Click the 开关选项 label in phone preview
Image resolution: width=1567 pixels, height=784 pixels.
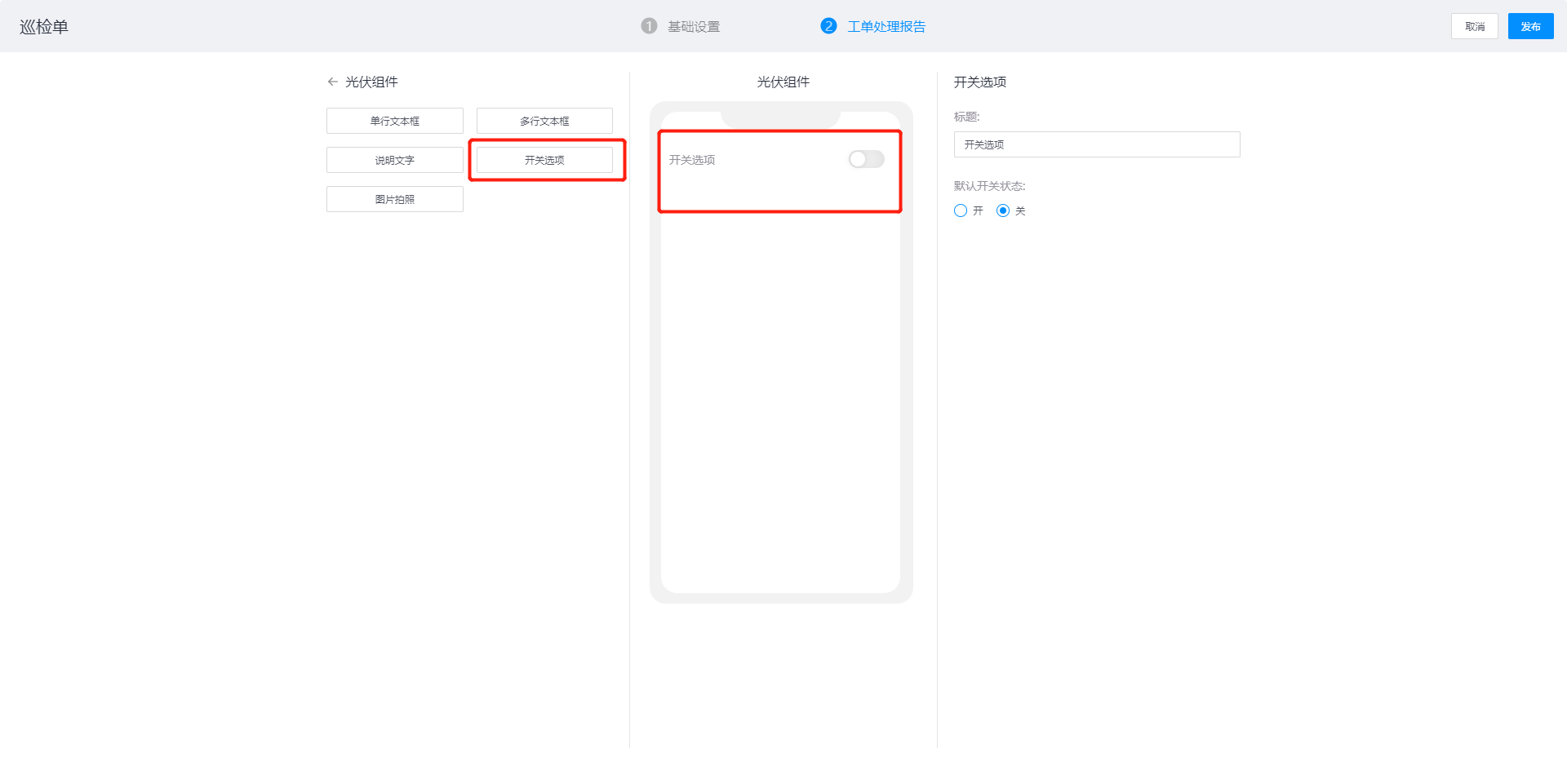coord(692,160)
